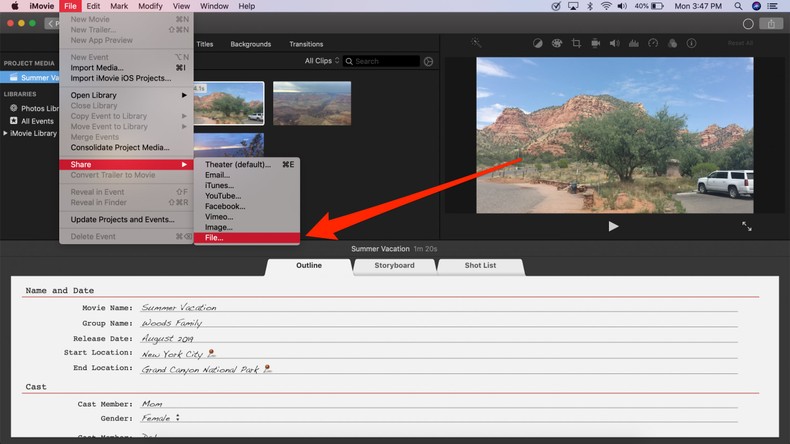
Task: Open the All Clips filter dropdown
Action: [x=320, y=61]
